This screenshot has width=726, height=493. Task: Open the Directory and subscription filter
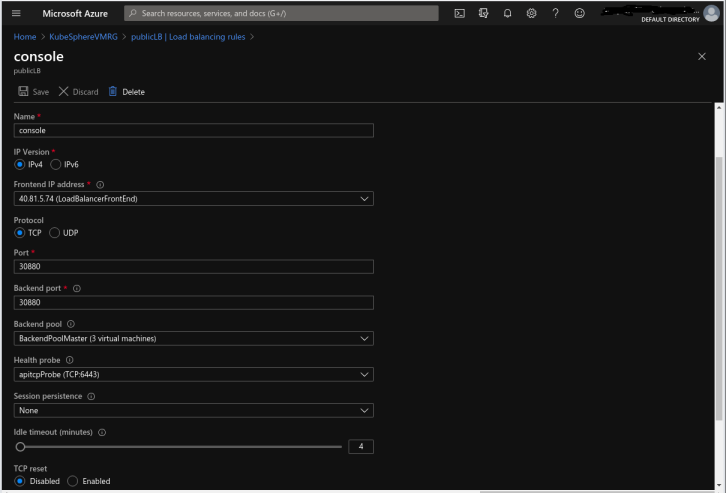click(x=484, y=13)
